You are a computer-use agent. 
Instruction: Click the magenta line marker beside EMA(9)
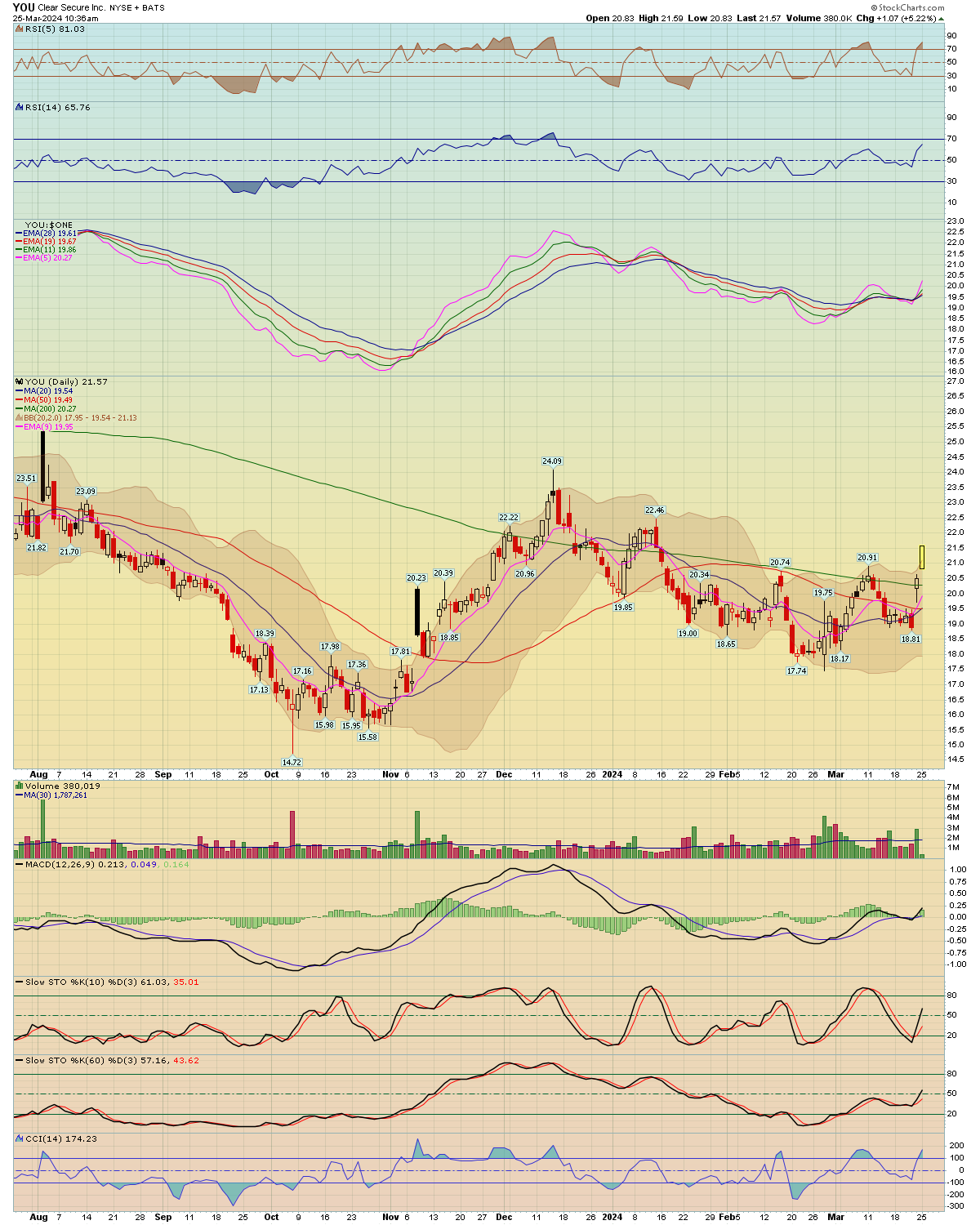[19, 427]
